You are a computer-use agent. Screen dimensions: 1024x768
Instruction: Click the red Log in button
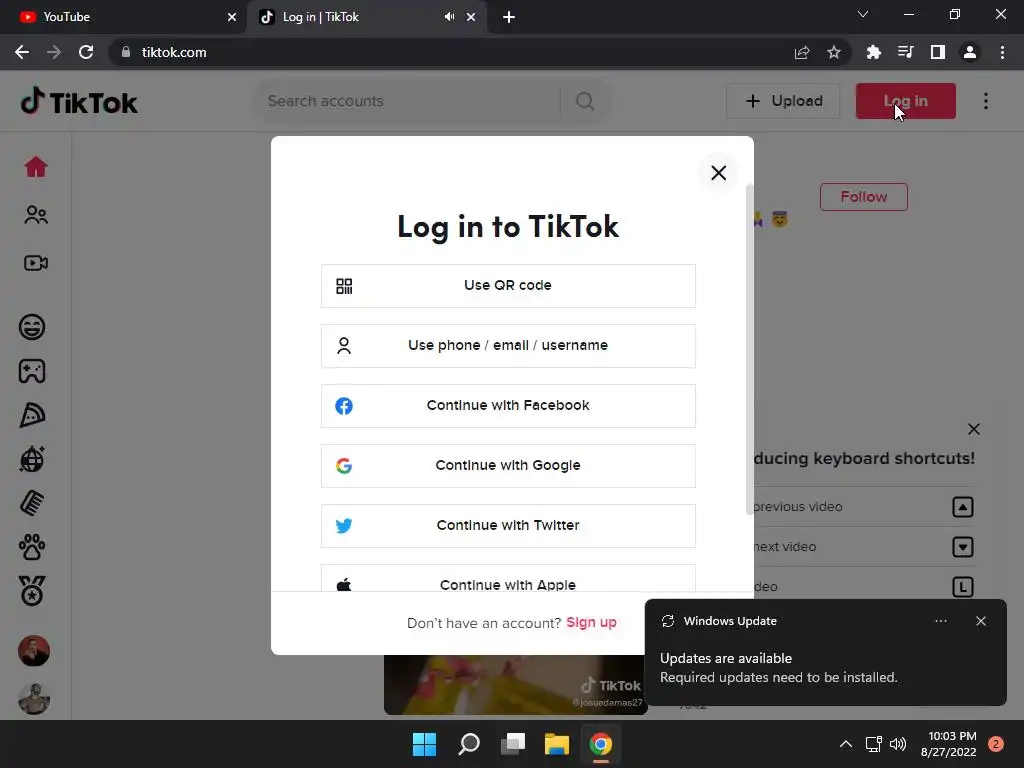coord(905,101)
